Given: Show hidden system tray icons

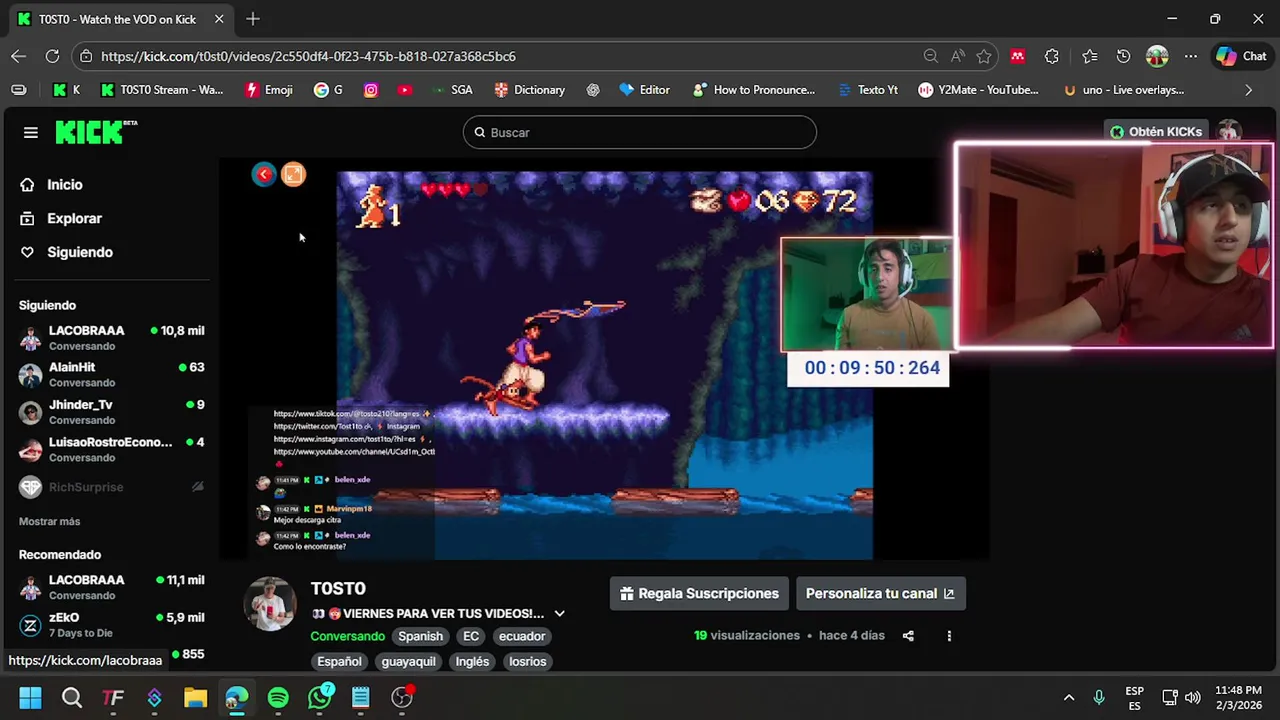Looking at the screenshot, I should [x=1068, y=698].
